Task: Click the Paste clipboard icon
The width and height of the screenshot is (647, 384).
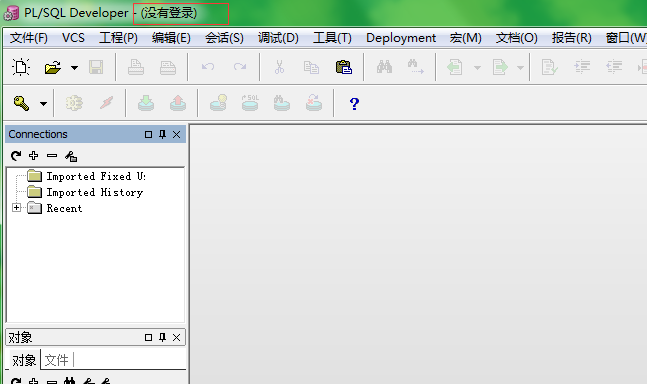Action: click(343, 67)
